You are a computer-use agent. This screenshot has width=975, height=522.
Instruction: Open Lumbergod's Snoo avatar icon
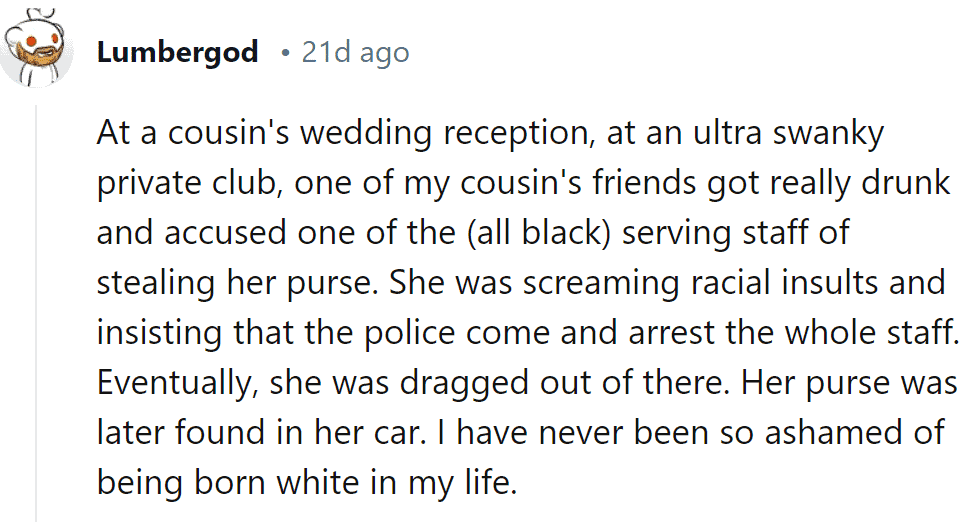click(37, 49)
